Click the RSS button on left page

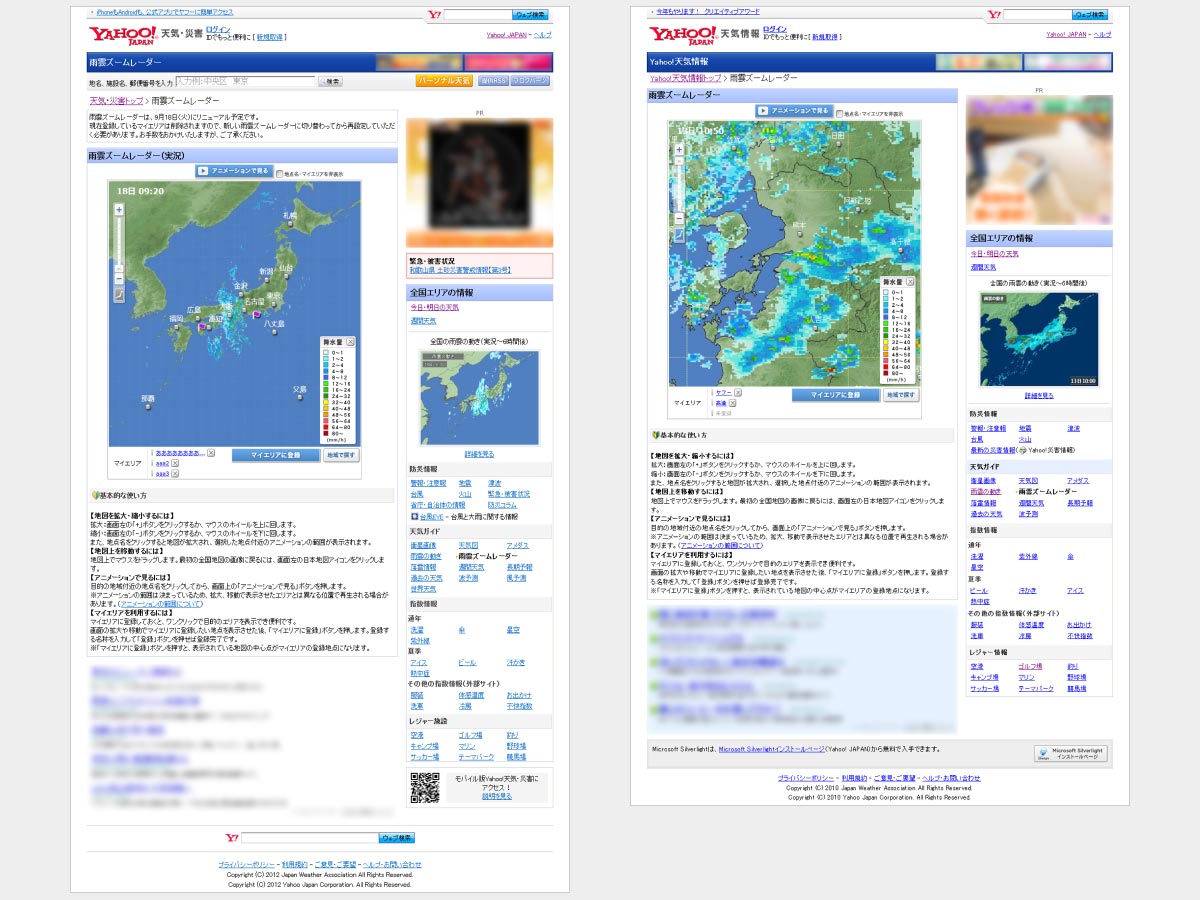pos(492,81)
